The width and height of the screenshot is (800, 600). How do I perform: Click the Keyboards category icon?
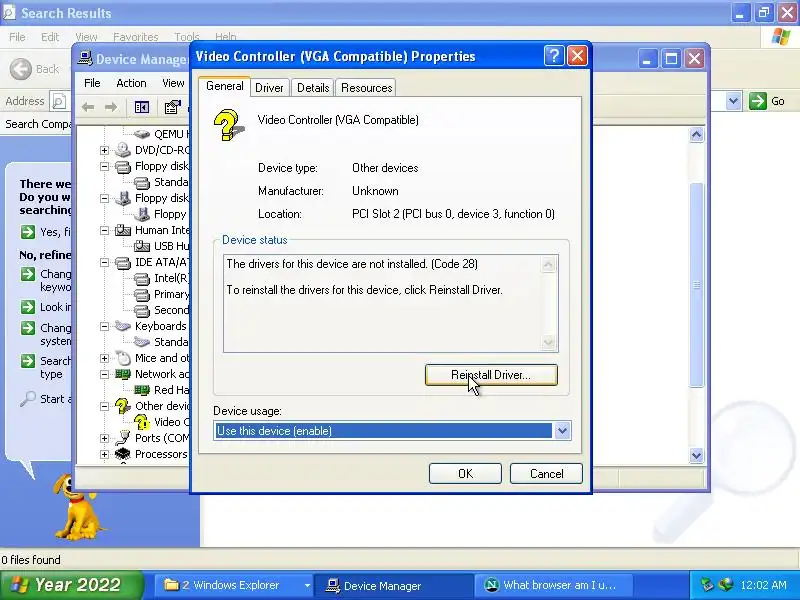pyautogui.click(x=122, y=326)
